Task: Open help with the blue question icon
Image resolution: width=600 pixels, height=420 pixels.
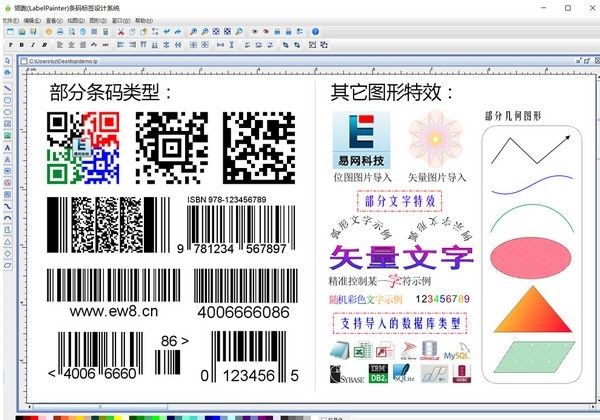Action: pyautogui.click(x=315, y=32)
